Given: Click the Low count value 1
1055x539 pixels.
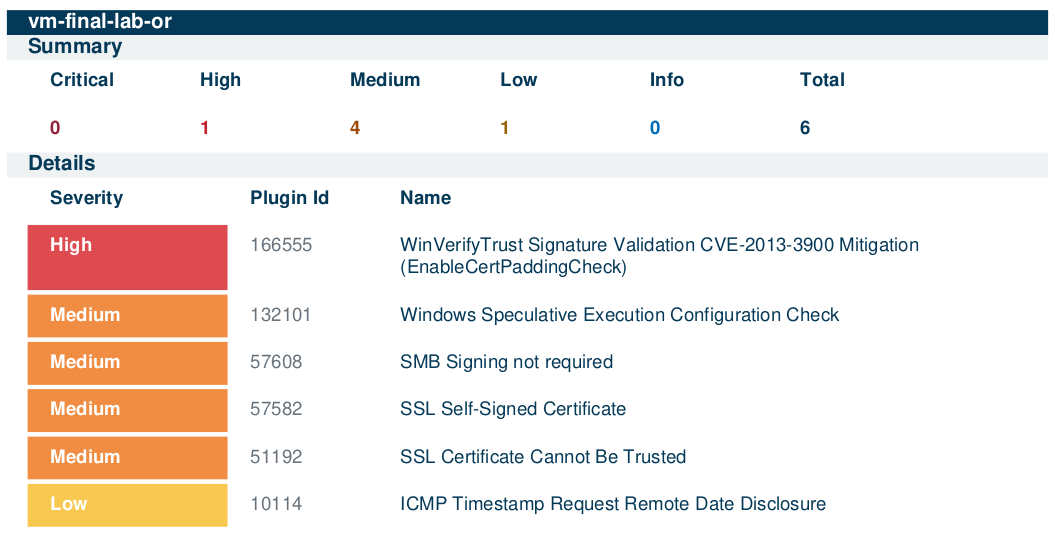Looking at the screenshot, I should (505, 128).
